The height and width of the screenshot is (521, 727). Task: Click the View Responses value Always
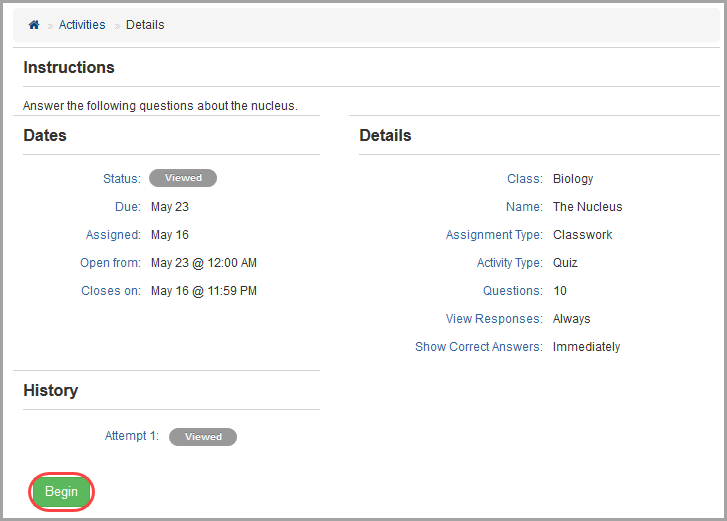[x=571, y=319]
